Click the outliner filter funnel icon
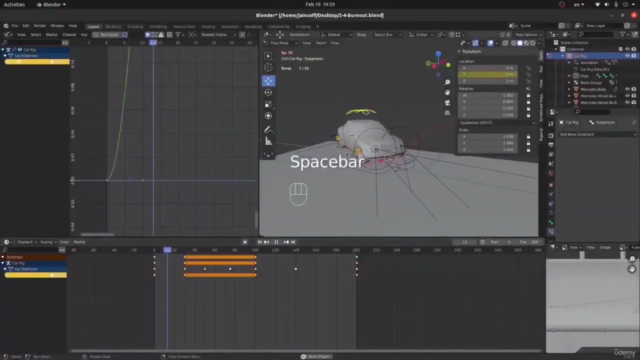This screenshot has width=640, height=360. (x=622, y=35)
